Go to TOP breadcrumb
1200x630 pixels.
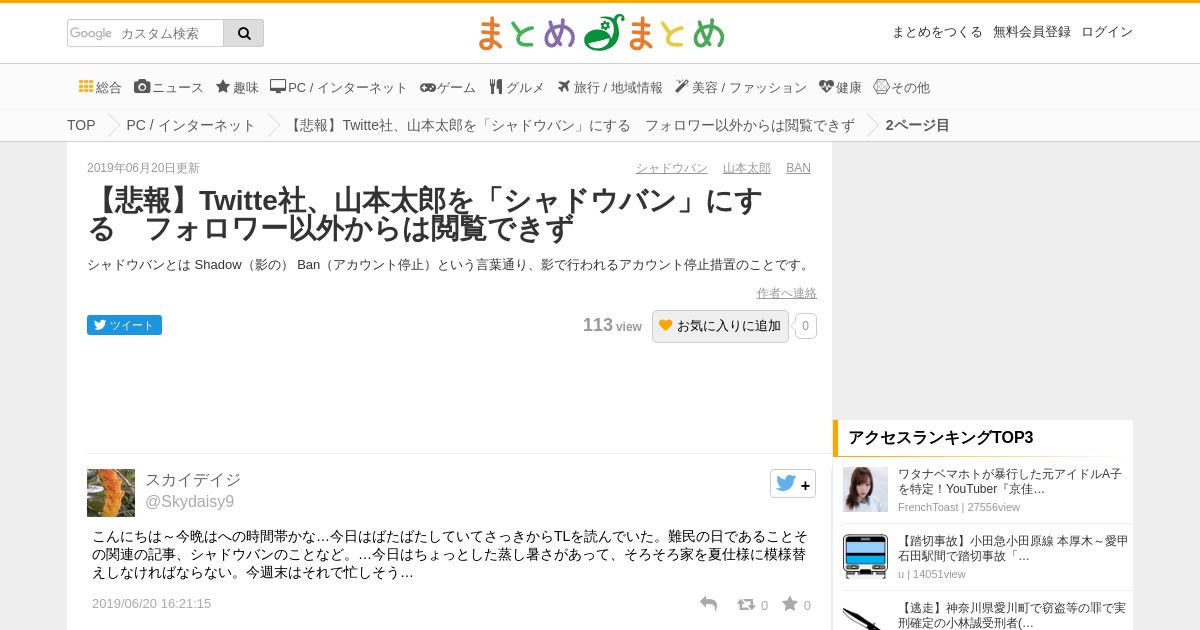81,125
